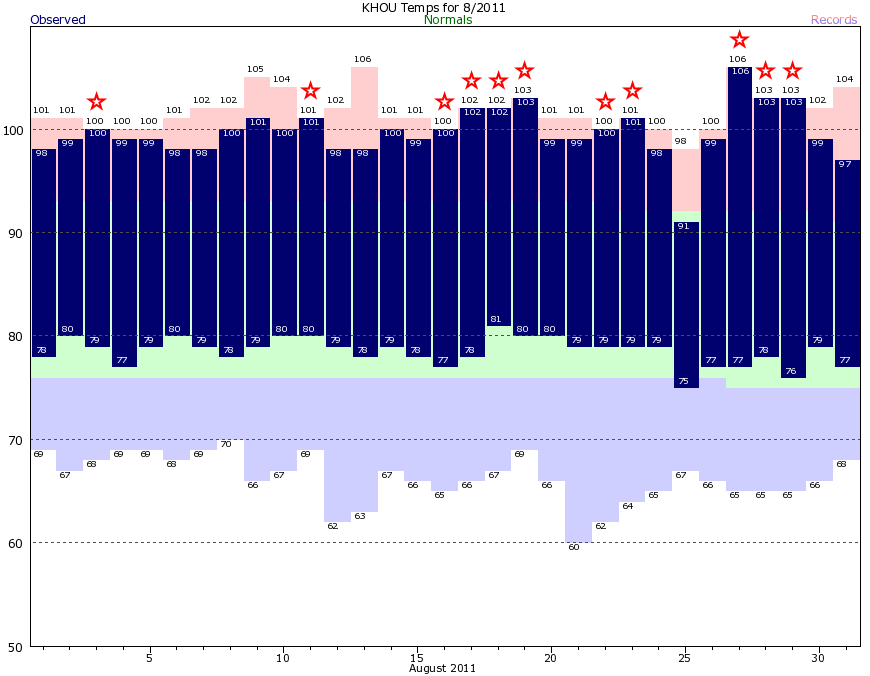Click the record star above August 16
This screenshot has height=676, width=870.
444,102
